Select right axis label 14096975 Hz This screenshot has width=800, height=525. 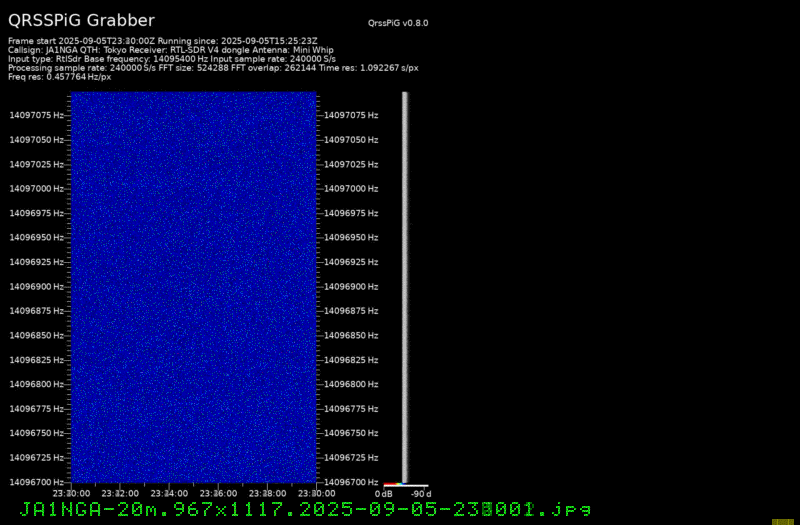[x=351, y=213]
